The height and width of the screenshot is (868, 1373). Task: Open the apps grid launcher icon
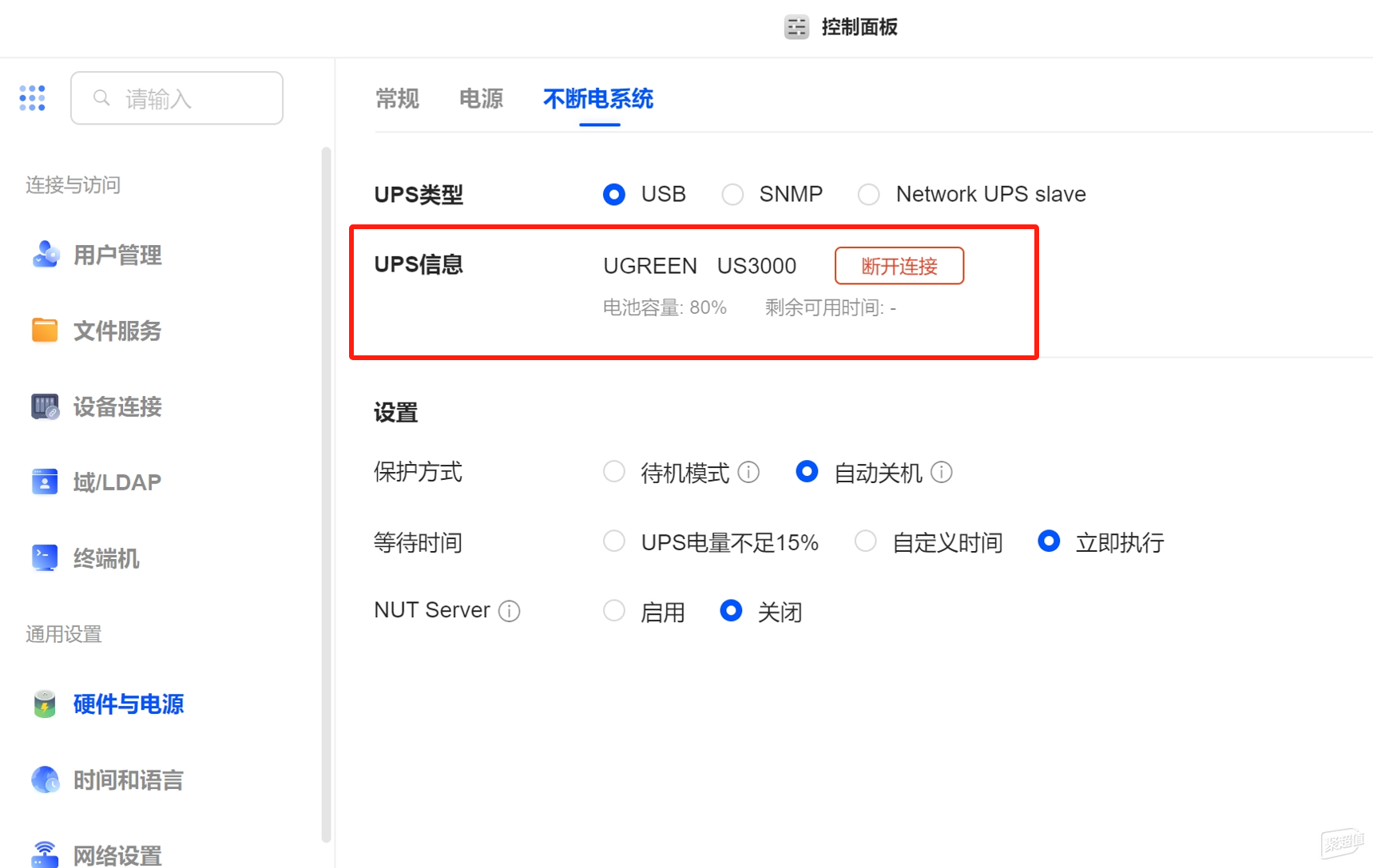(x=33, y=98)
